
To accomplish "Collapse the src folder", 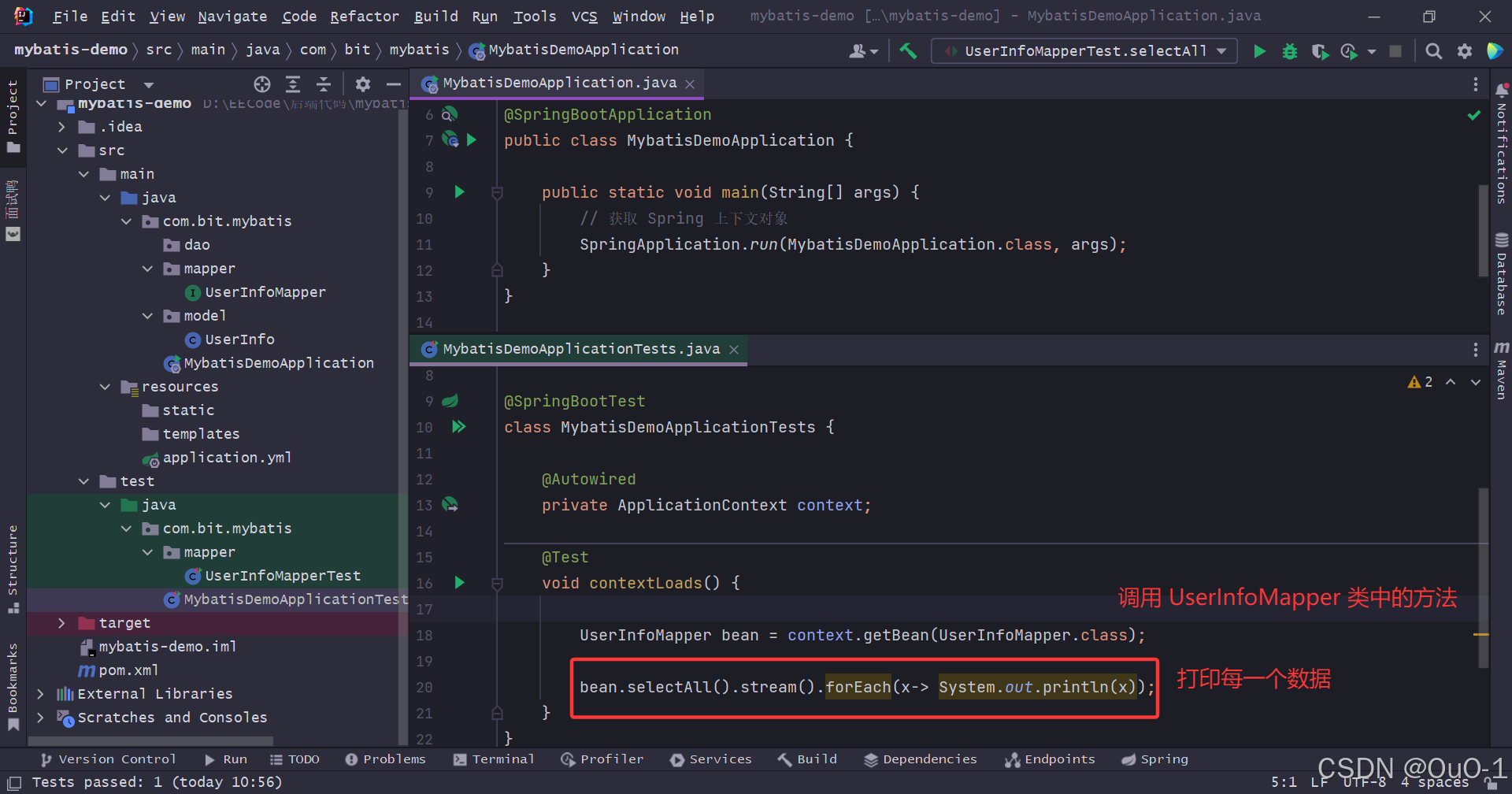I will point(61,150).
